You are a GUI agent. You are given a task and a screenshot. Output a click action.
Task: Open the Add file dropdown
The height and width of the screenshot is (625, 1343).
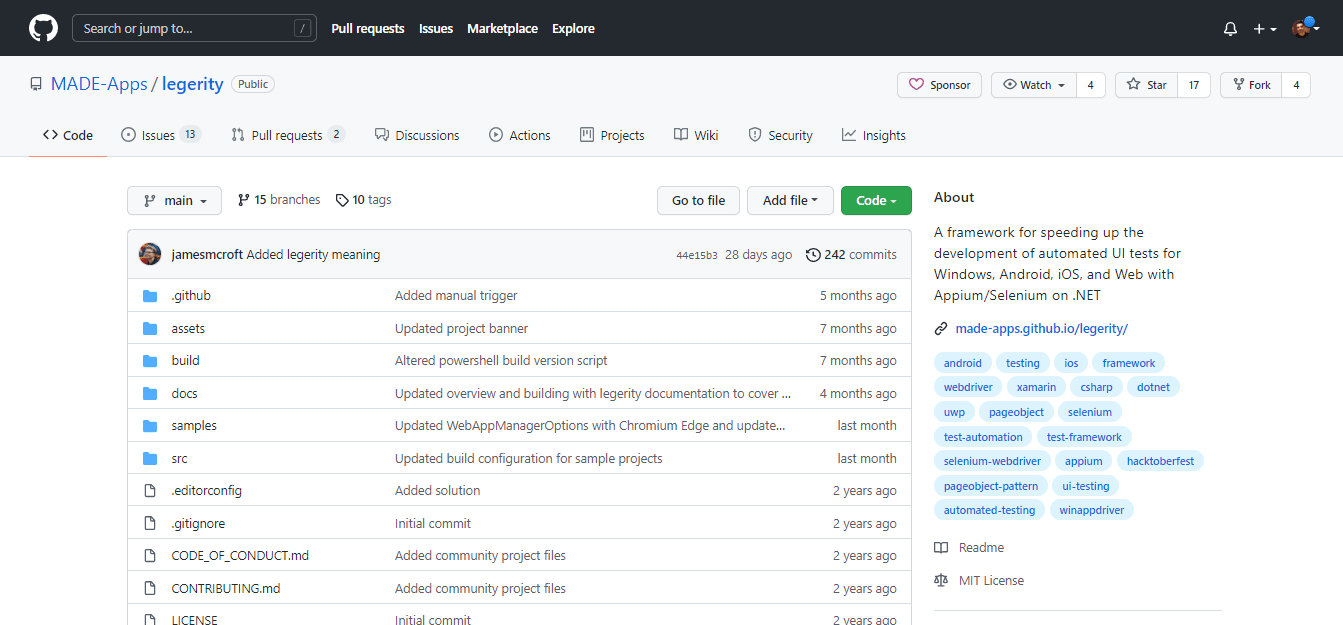click(x=790, y=200)
